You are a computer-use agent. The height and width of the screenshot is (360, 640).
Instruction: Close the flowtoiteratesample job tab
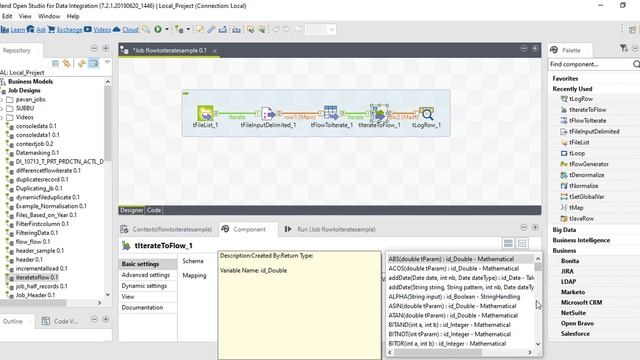(214, 51)
